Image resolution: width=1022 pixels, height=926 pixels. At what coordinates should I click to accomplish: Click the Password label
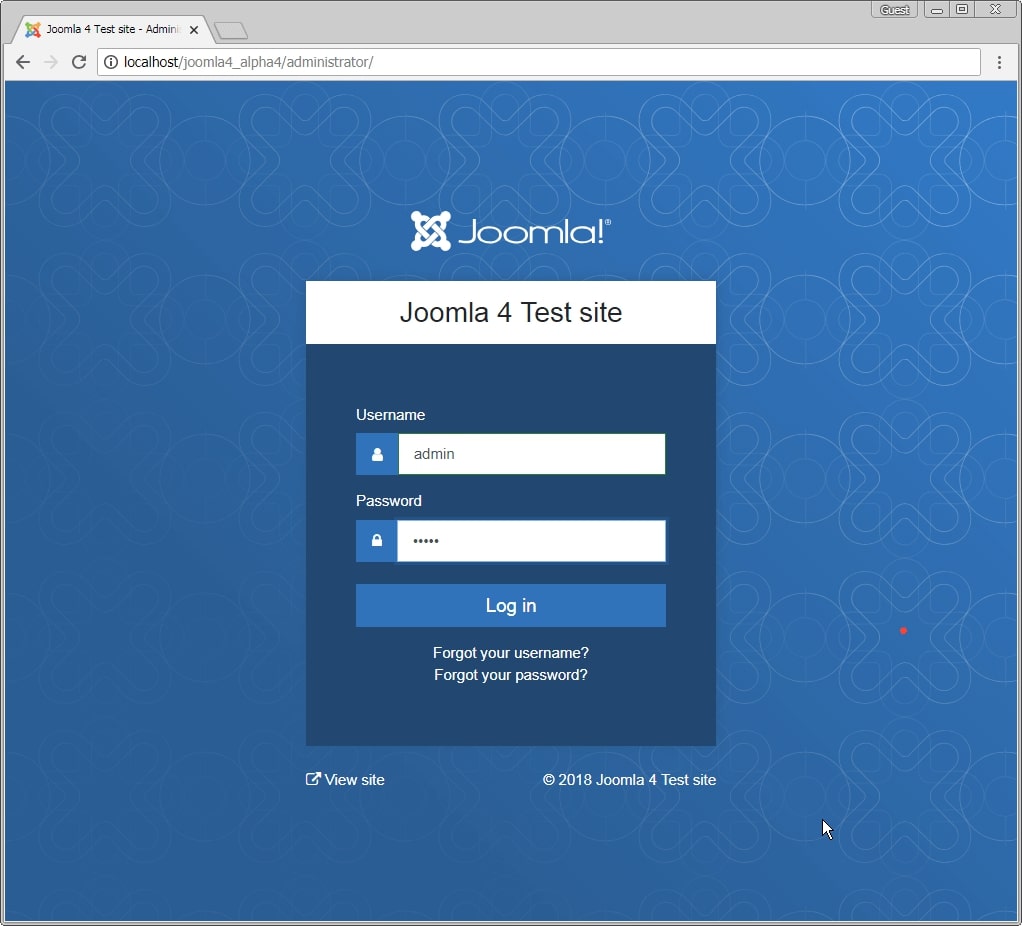click(388, 501)
